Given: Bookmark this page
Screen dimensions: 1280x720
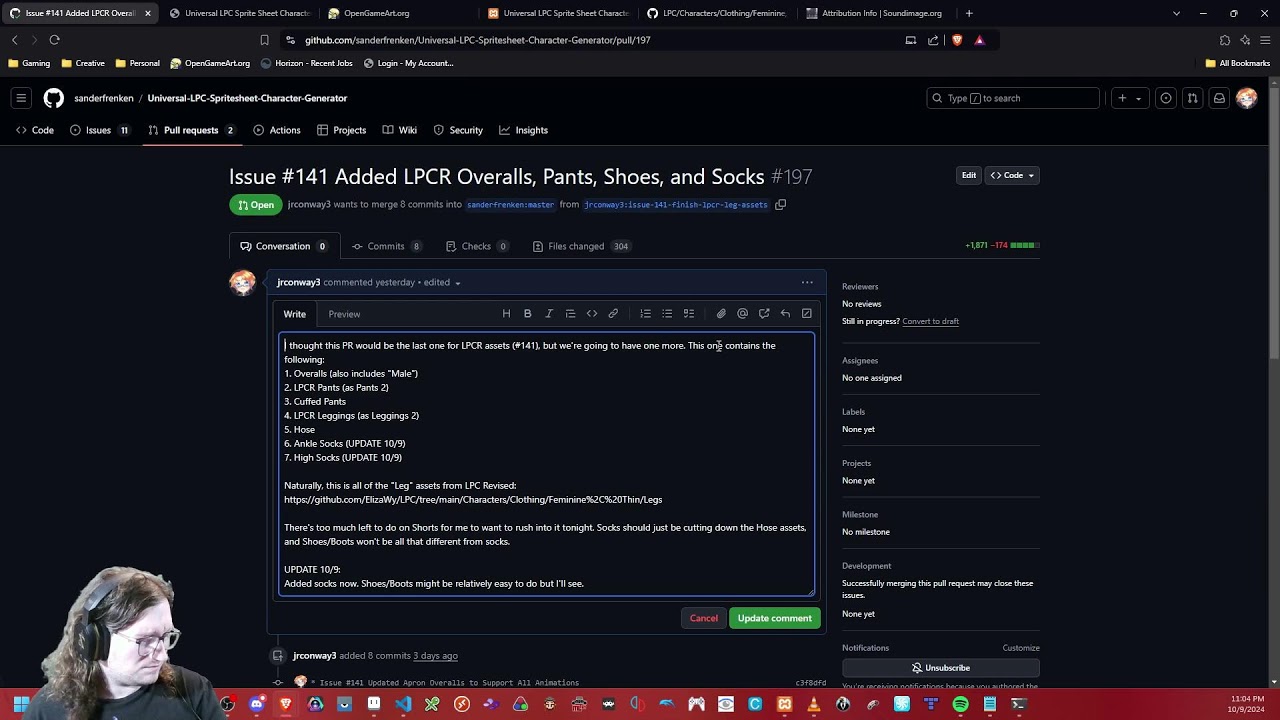Looking at the screenshot, I should point(264,40).
